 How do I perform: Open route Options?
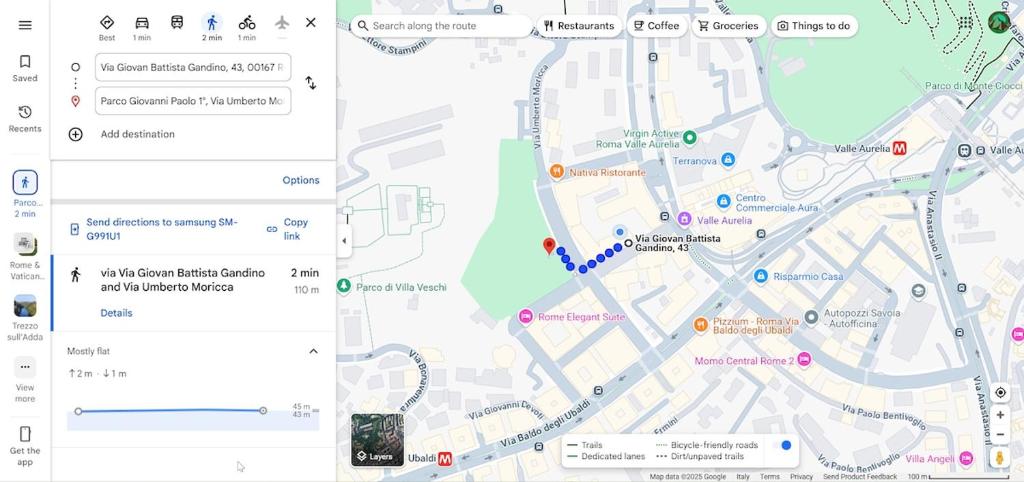coord(300,180)
